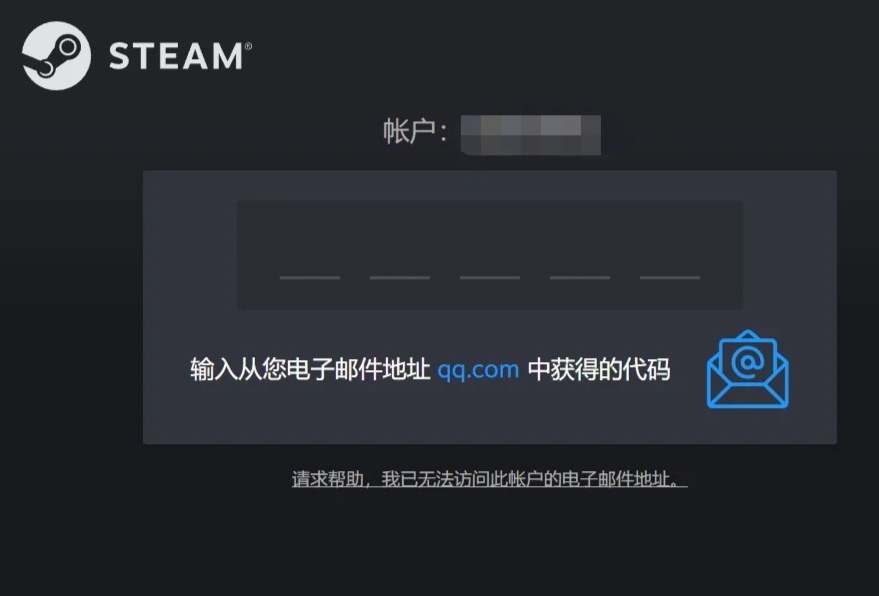Viewport: 879px width, 596px height.
Task: Click the blue envelope email icon
Action: (748, 369)
